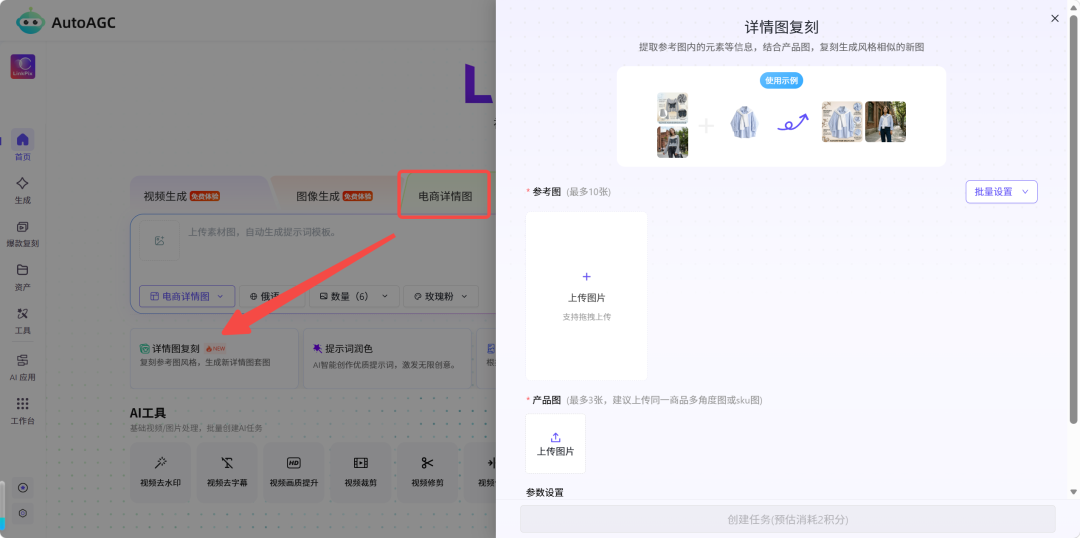Click the lowest round icon in sidebar
Viewport: 1080px width, 538px height.
(x=23, y=513)
